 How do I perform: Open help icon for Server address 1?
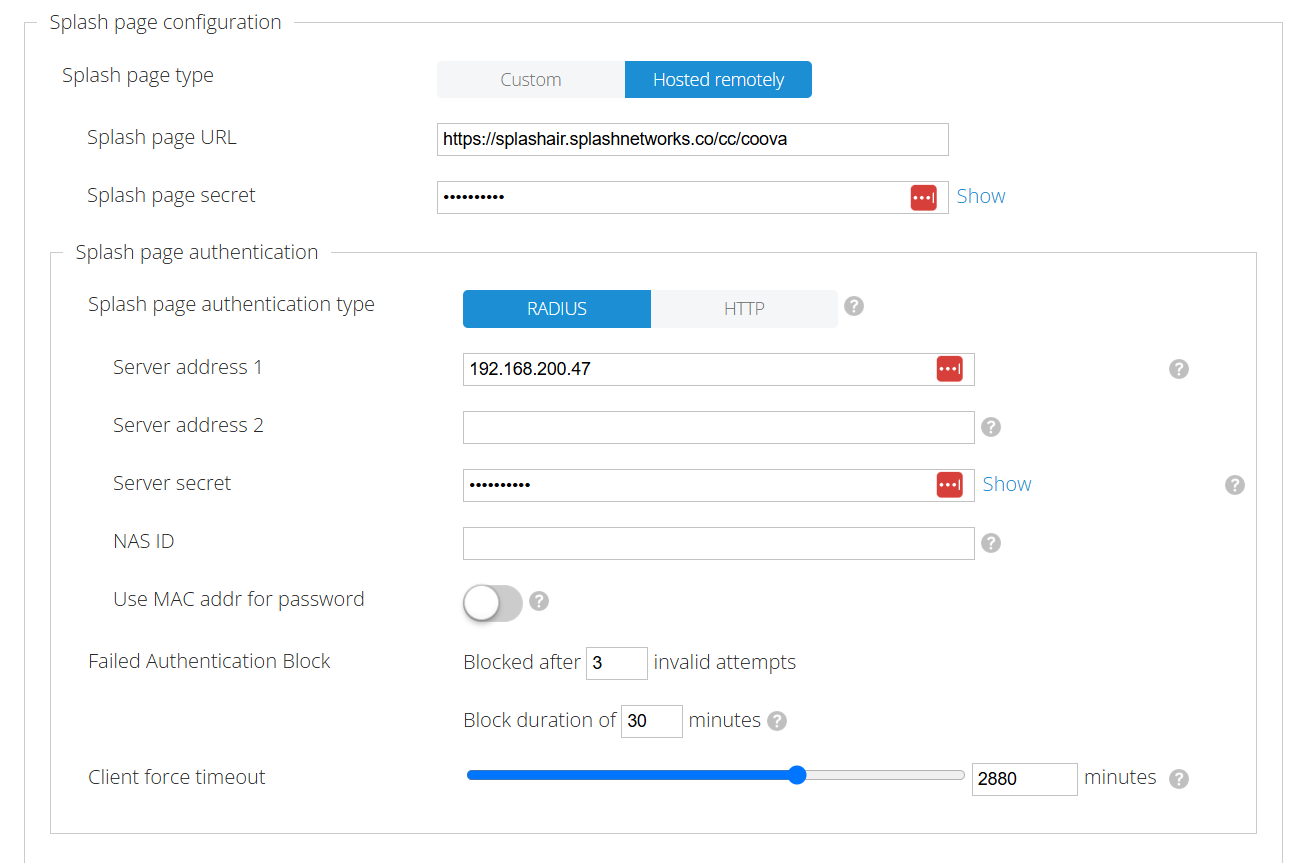(1179, 369)
